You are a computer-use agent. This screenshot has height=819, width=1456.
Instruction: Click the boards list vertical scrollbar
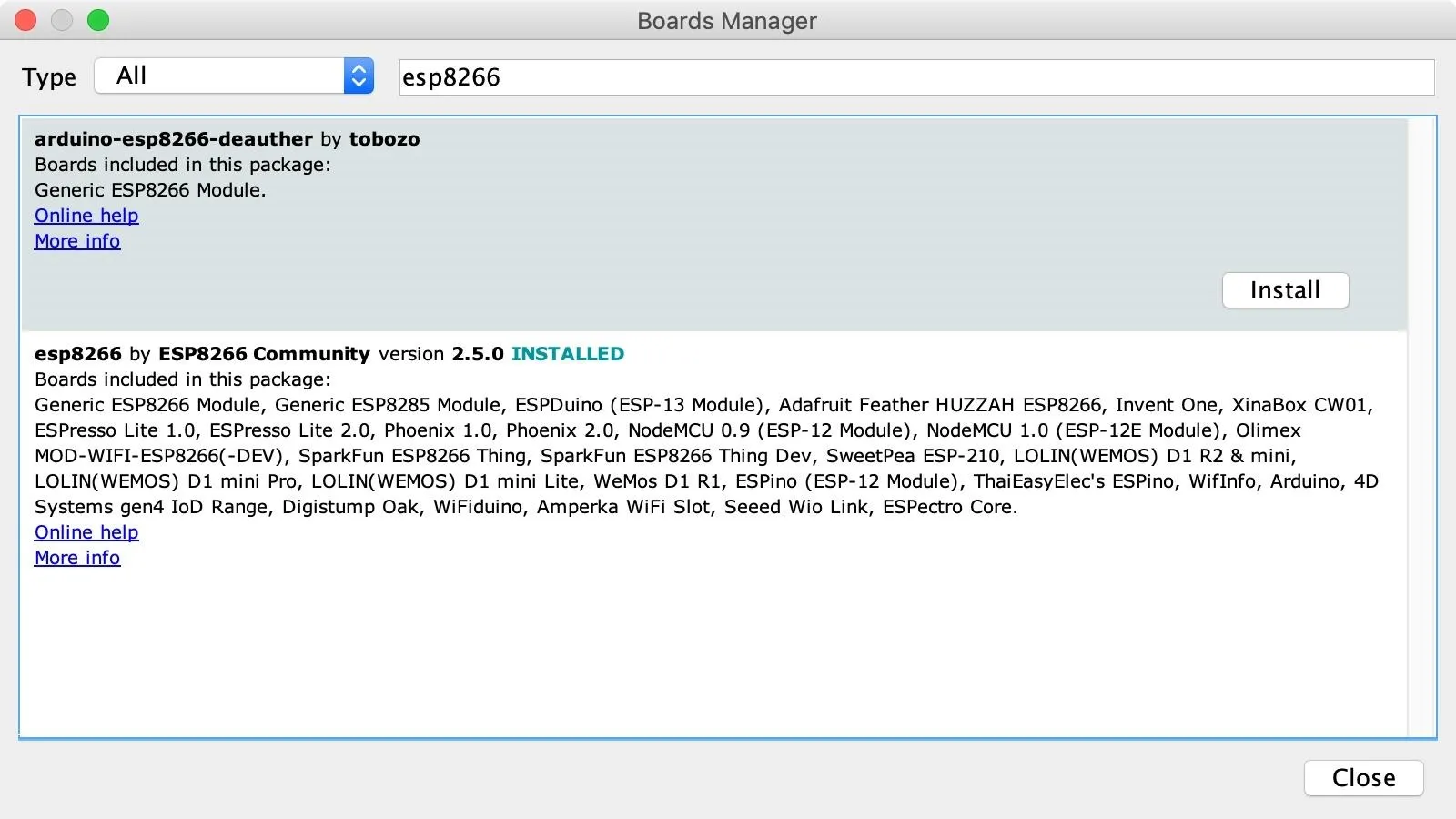(x=1421, y=428)
